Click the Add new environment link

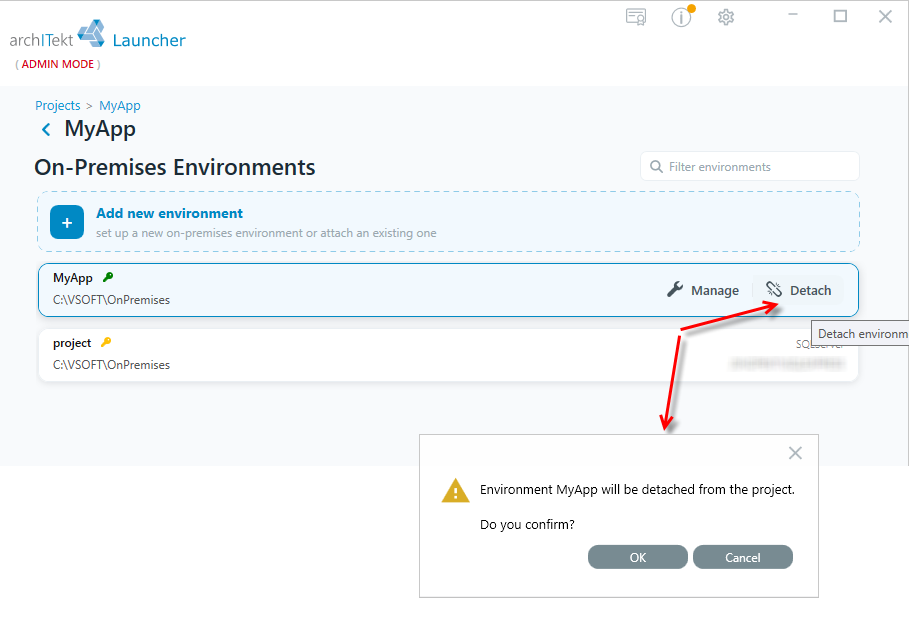pos(169,213)
